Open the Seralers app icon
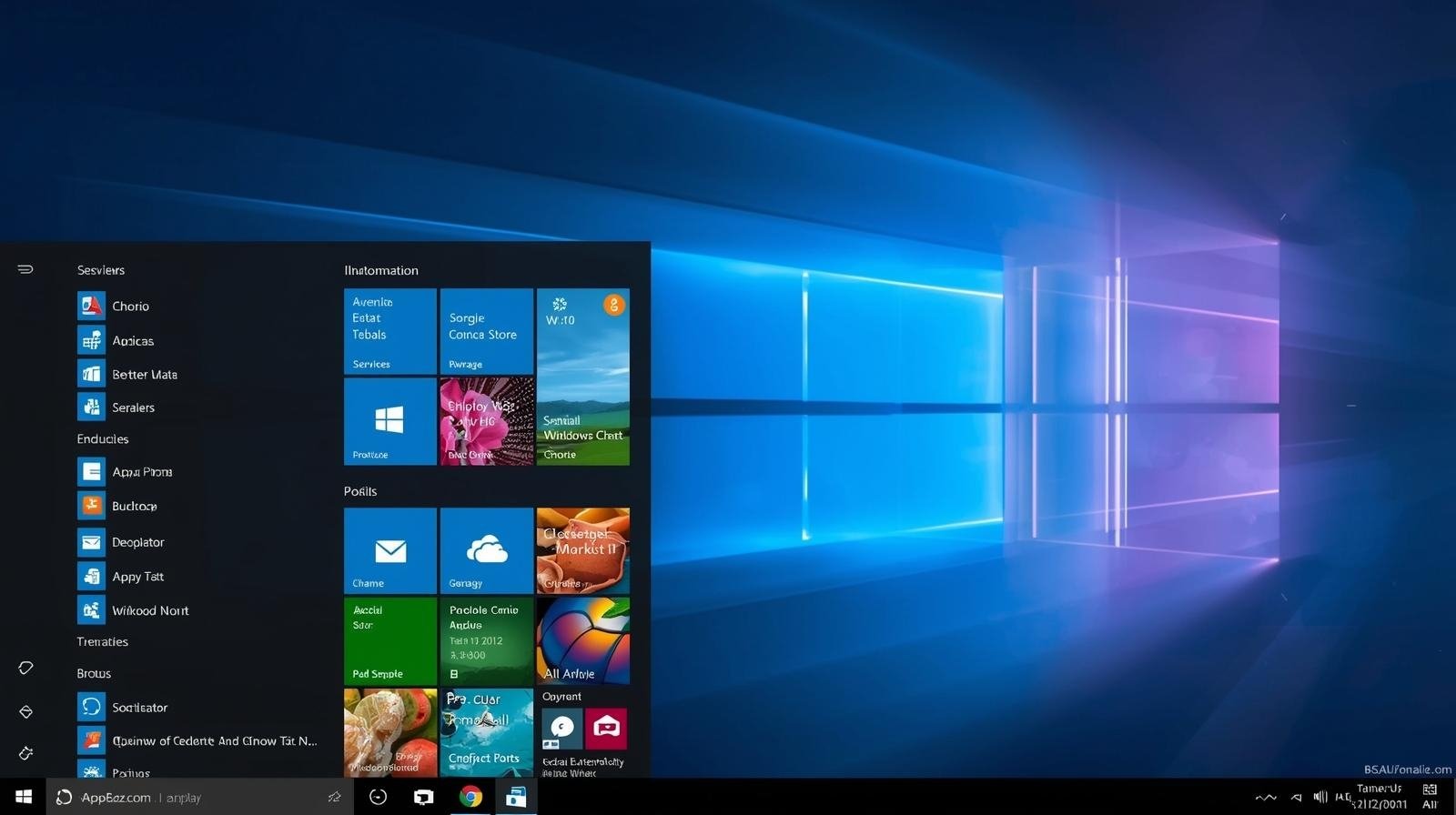Screen dimensions: 1456x815 91,407
